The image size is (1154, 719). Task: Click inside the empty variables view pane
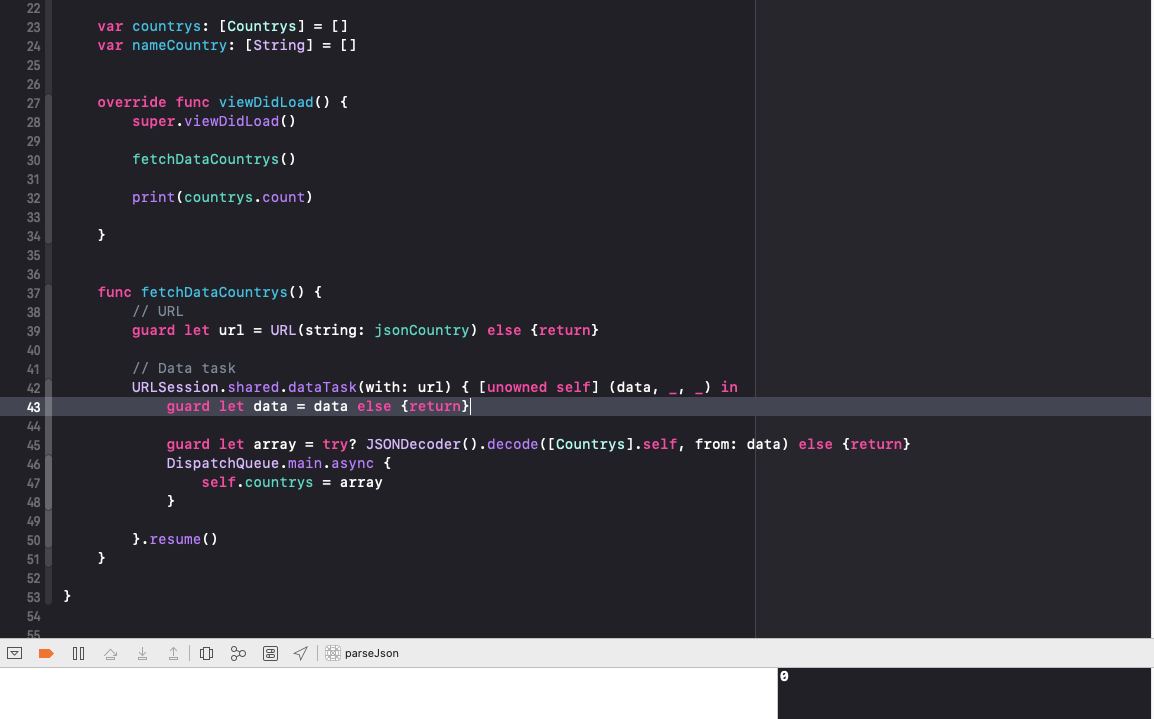point(388,693)
